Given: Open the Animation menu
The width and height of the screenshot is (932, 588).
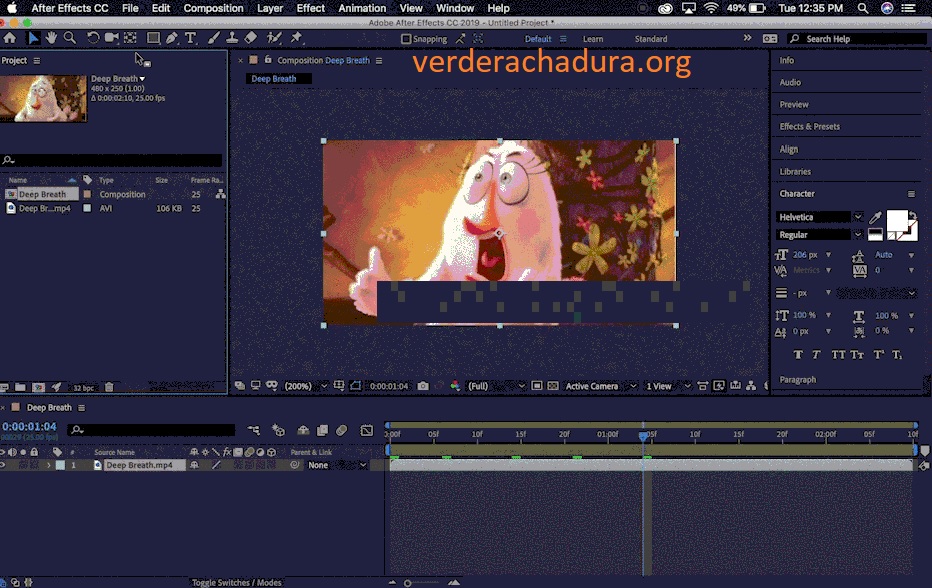Looking at the screenshot, I should (x=362, y=8).
